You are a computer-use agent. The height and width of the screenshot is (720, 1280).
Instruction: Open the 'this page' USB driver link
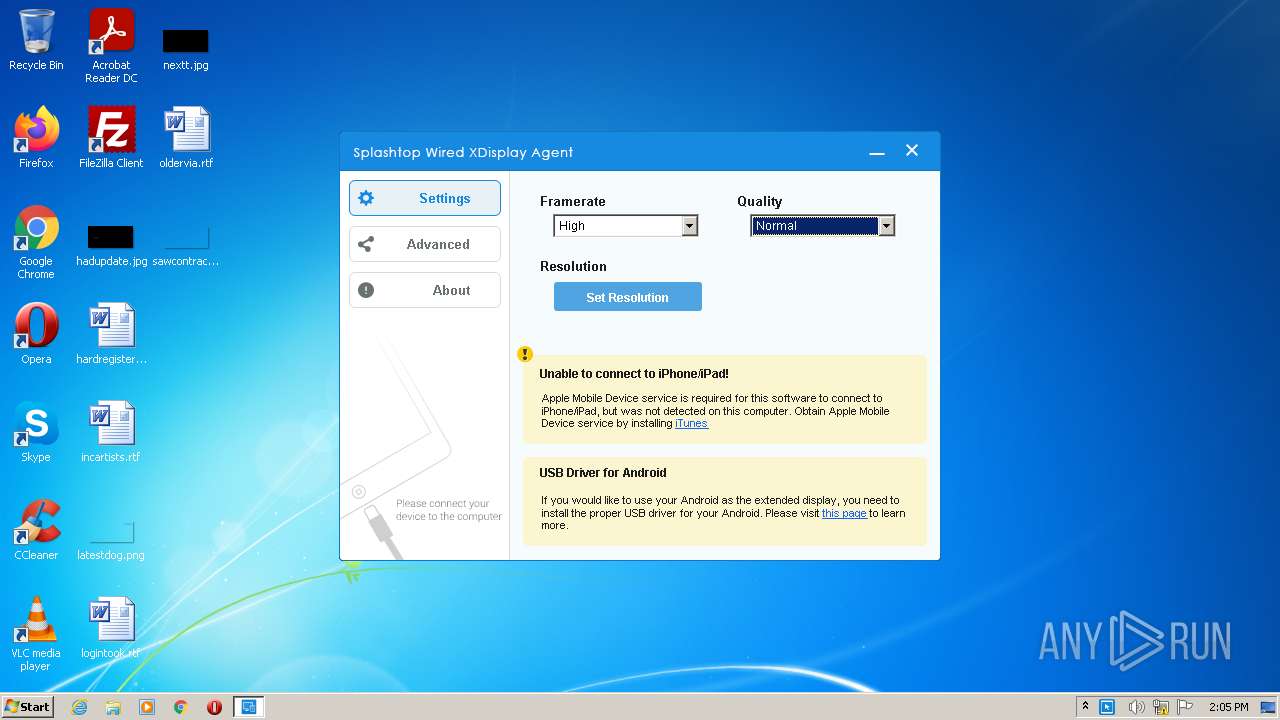pos(844,513)
